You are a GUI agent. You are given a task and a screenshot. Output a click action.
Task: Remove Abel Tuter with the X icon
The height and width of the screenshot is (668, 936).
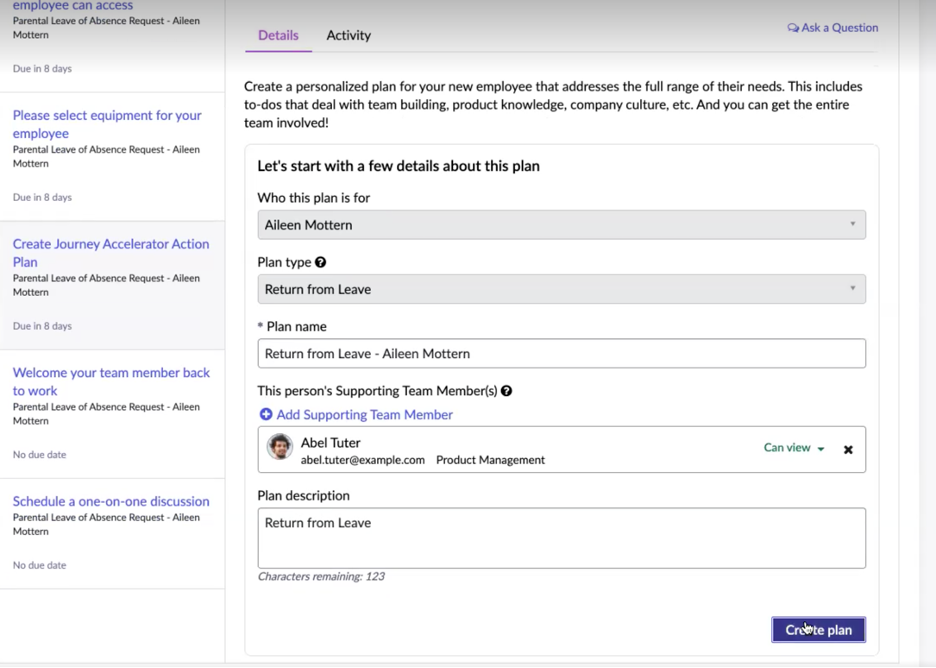coord(848,450)
